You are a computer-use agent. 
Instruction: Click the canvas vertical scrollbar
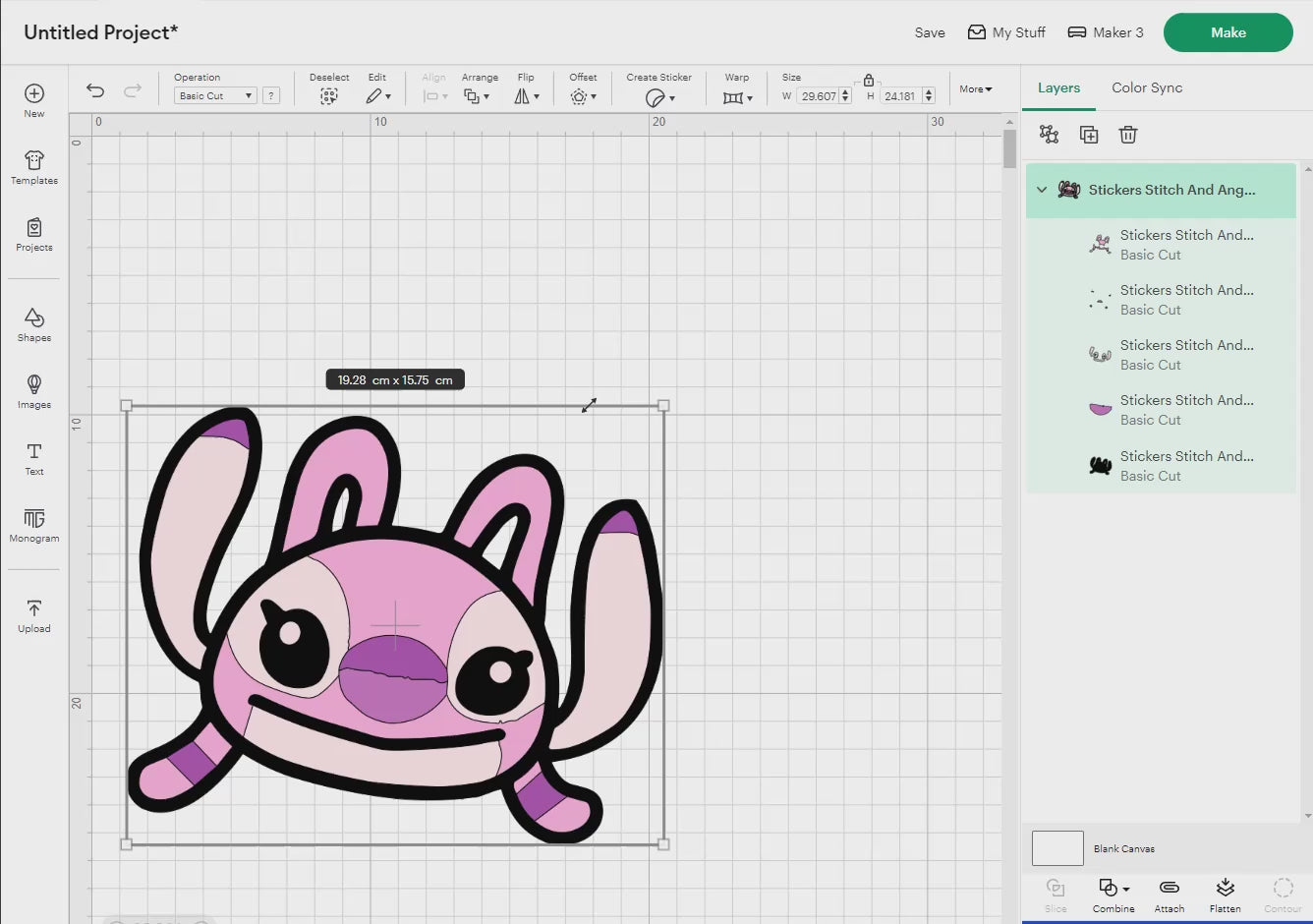point(1009,149)
